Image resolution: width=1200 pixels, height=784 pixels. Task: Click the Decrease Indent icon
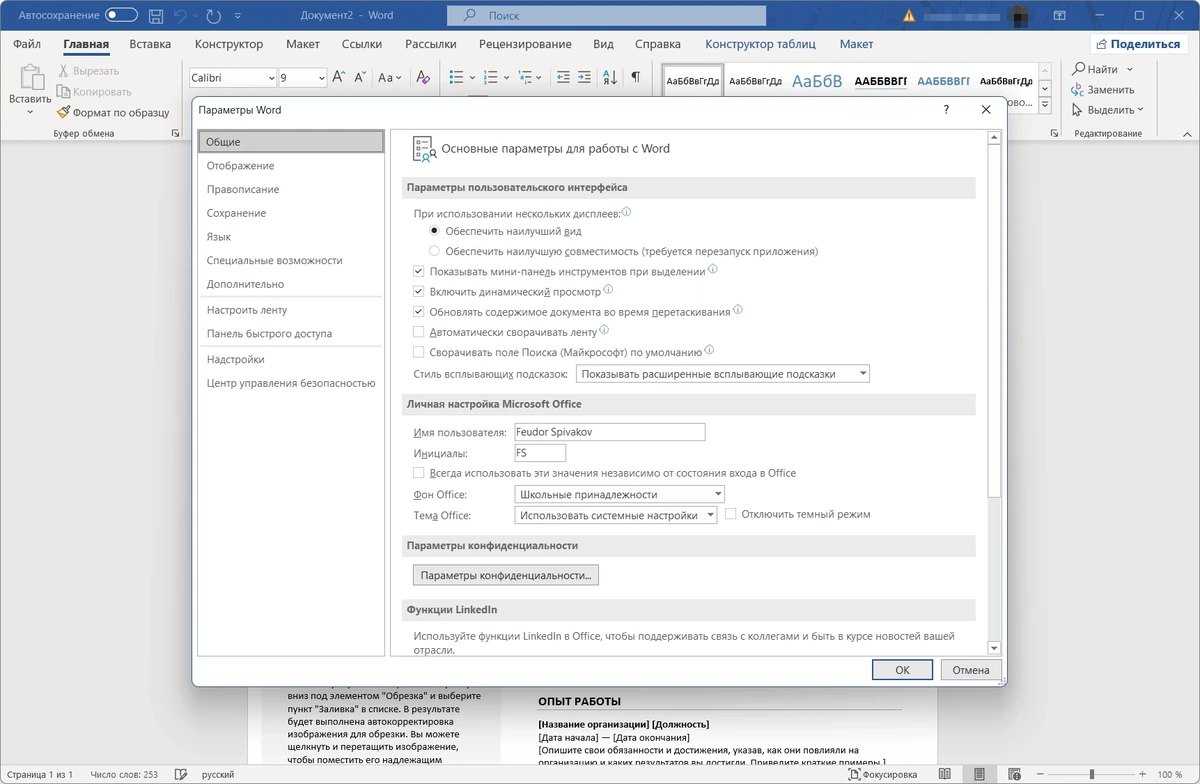(x=563, y=77)
